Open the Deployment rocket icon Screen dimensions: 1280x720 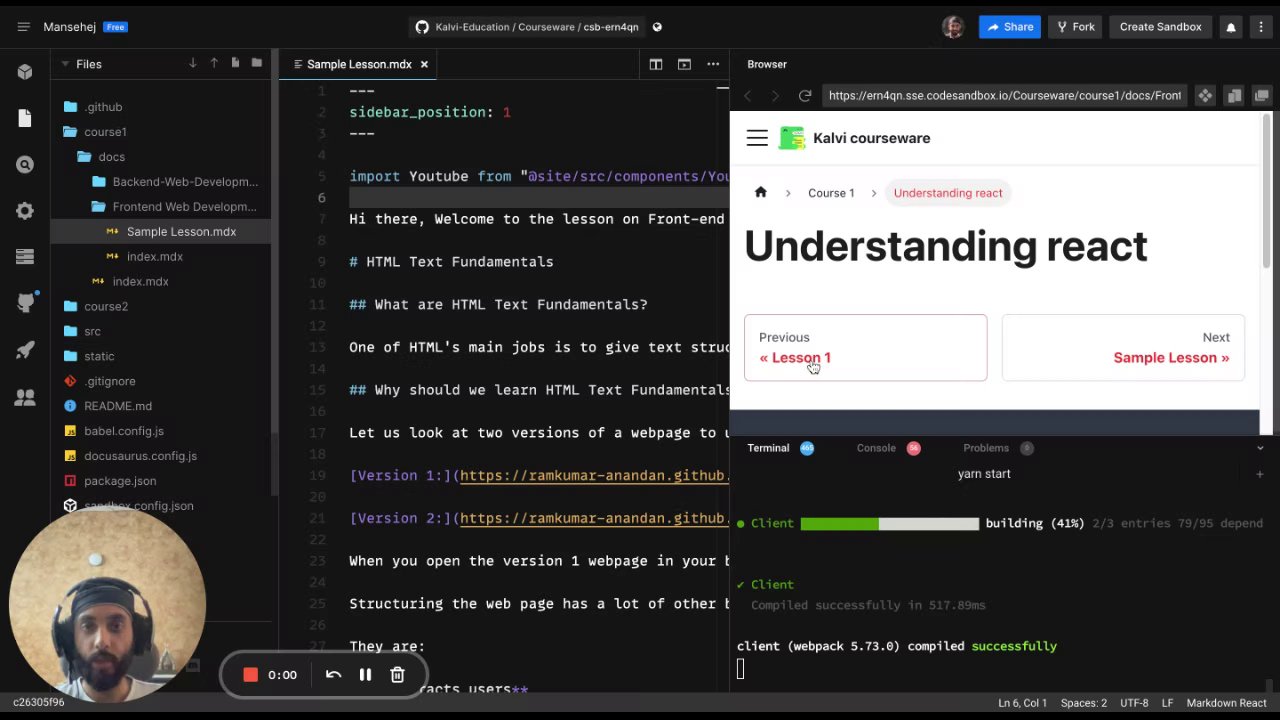pos(25,350)
